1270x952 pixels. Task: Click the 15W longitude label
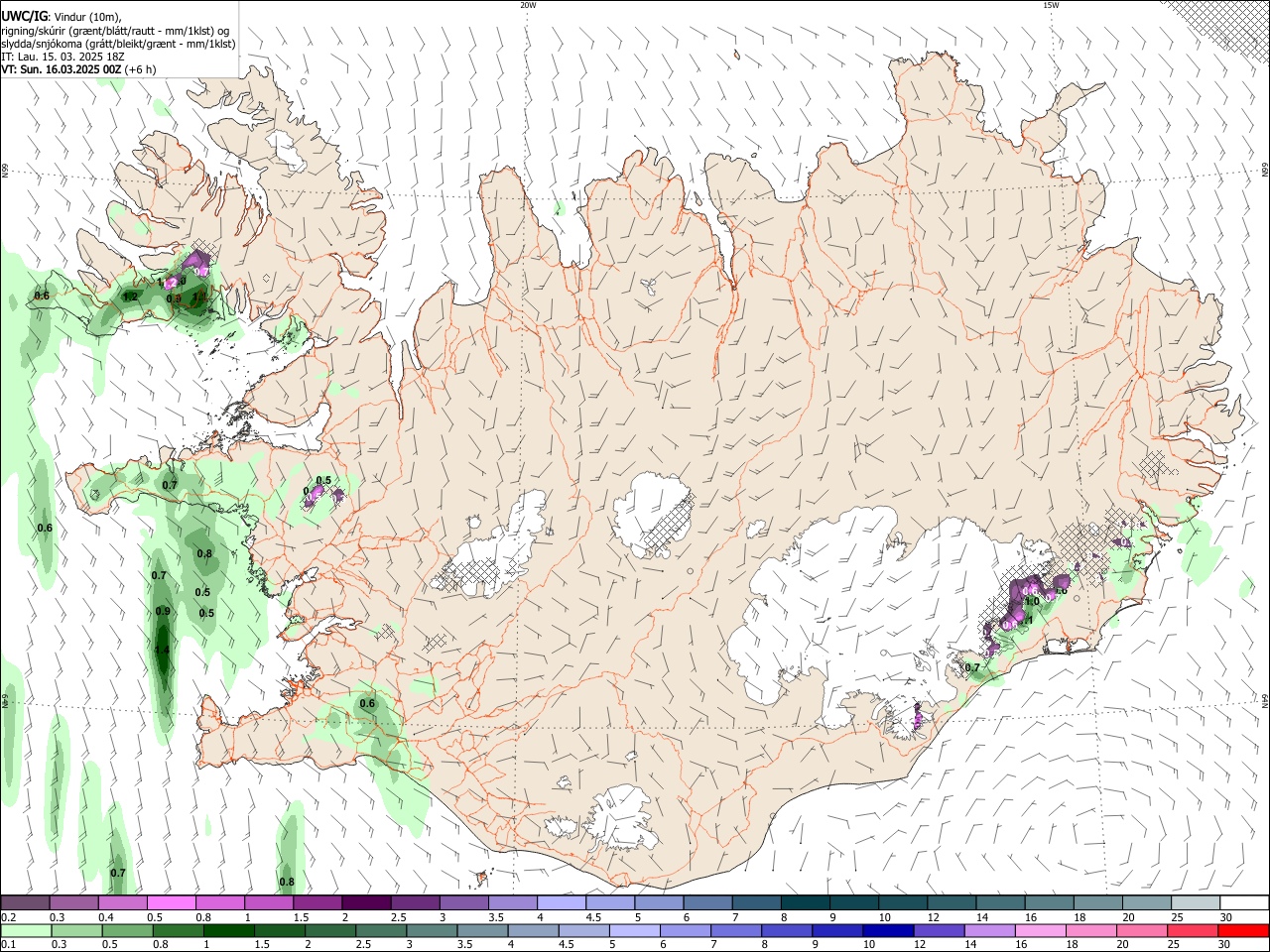pos(1051,5)
